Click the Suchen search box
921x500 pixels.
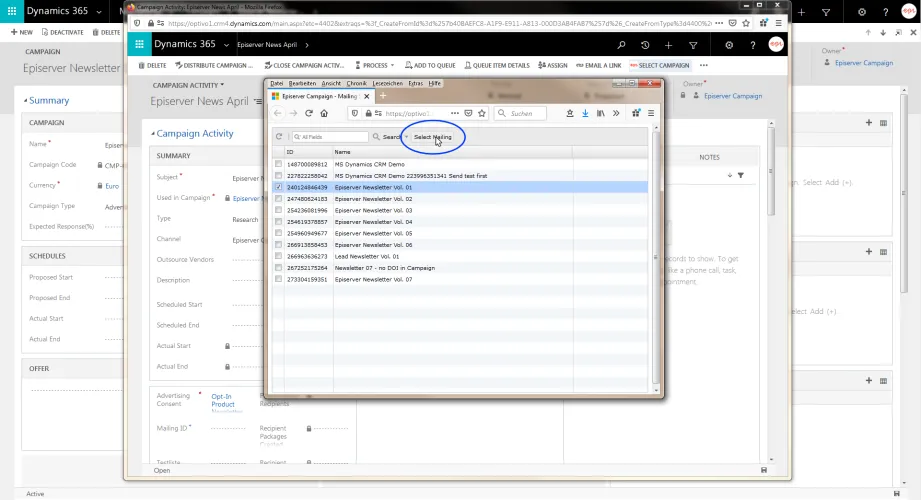(x=520, y=113)
